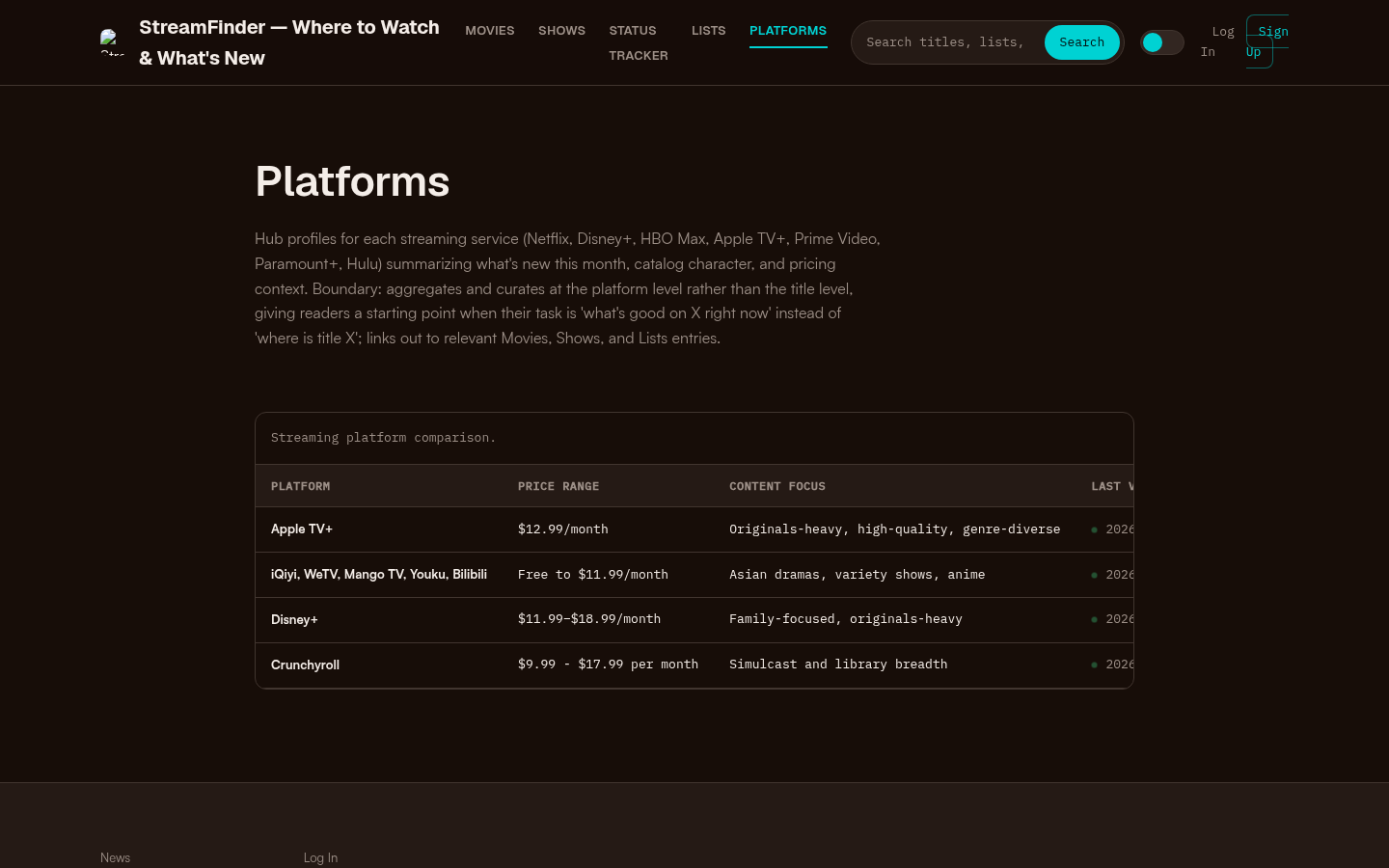Screen dimensions: 1389x868
Task: Open the footer Log In link
Action: click(x=320, y=857)
